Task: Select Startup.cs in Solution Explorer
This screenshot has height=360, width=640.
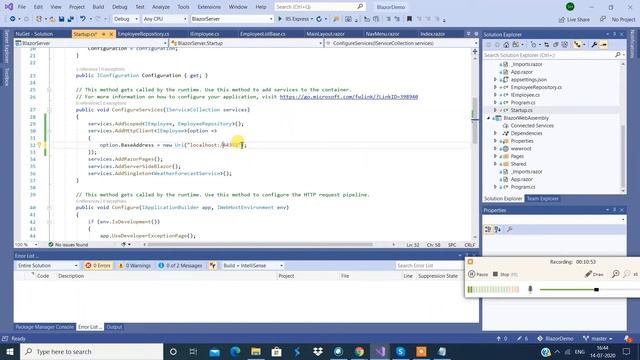Action: (521, 111)
